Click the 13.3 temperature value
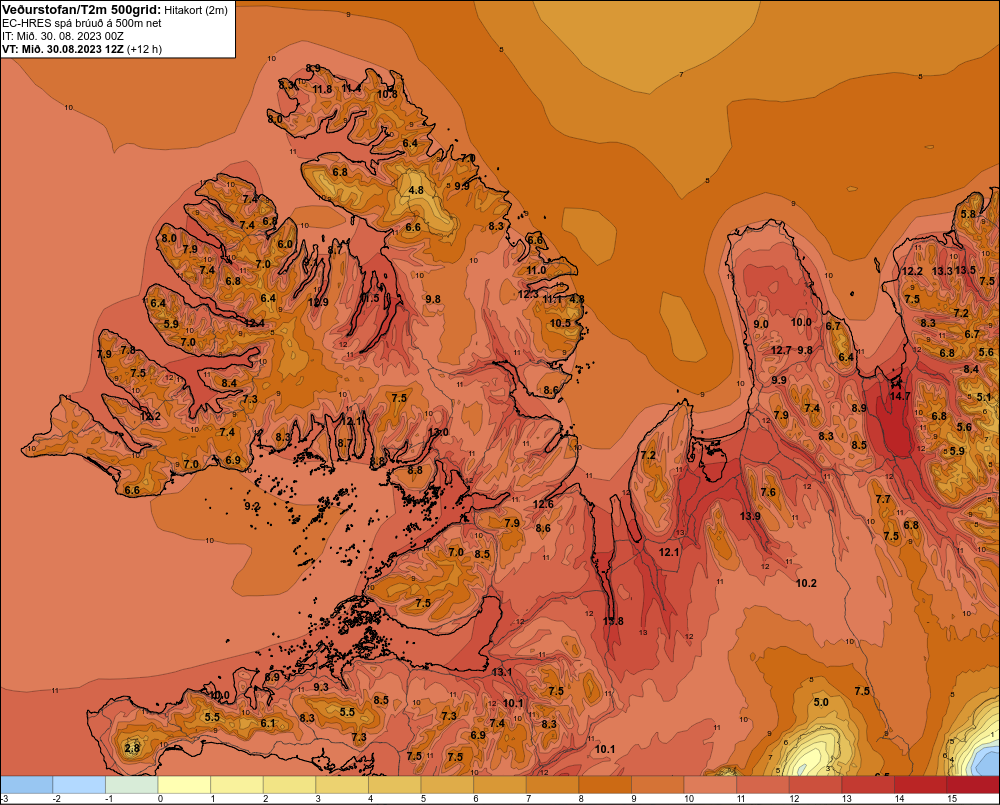The height and width of the screenshot is (805, 1000). [942, 271]
